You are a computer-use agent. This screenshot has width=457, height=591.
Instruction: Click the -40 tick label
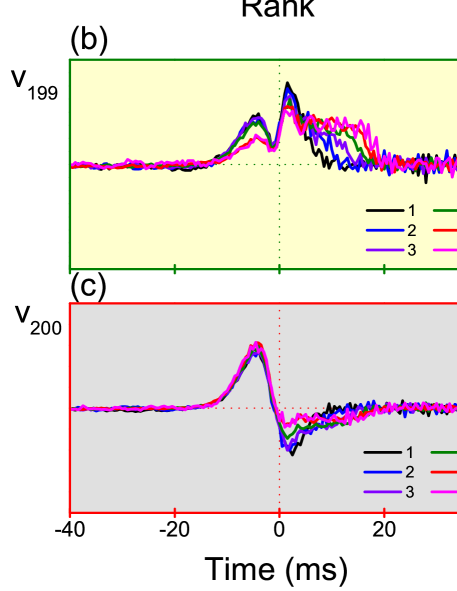coord(70,530)
